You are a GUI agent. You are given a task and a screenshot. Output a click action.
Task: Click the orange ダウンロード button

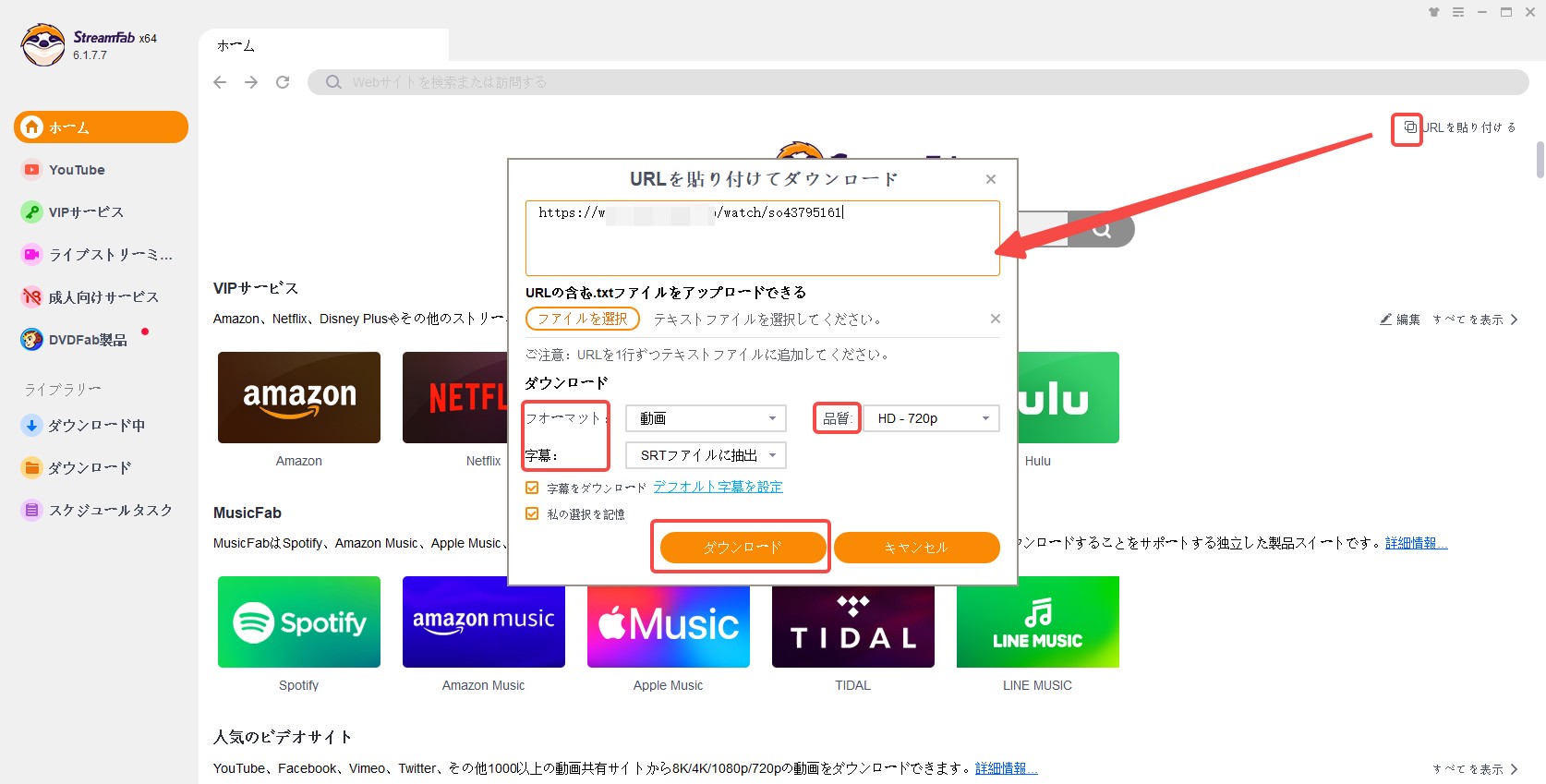click(743, 548)
